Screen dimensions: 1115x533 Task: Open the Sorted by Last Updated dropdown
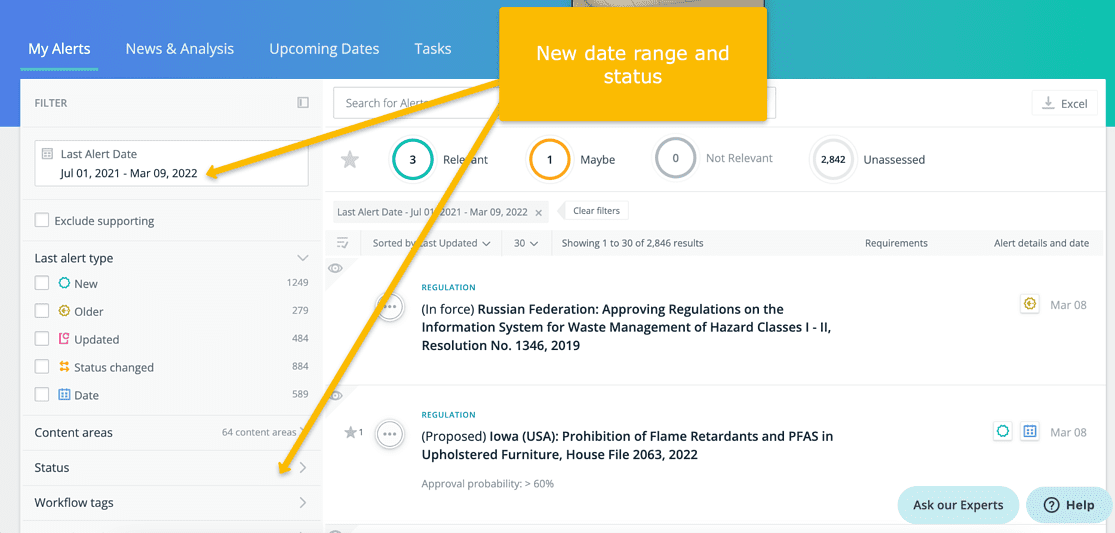pyautogui.click(x=431, y=243)
